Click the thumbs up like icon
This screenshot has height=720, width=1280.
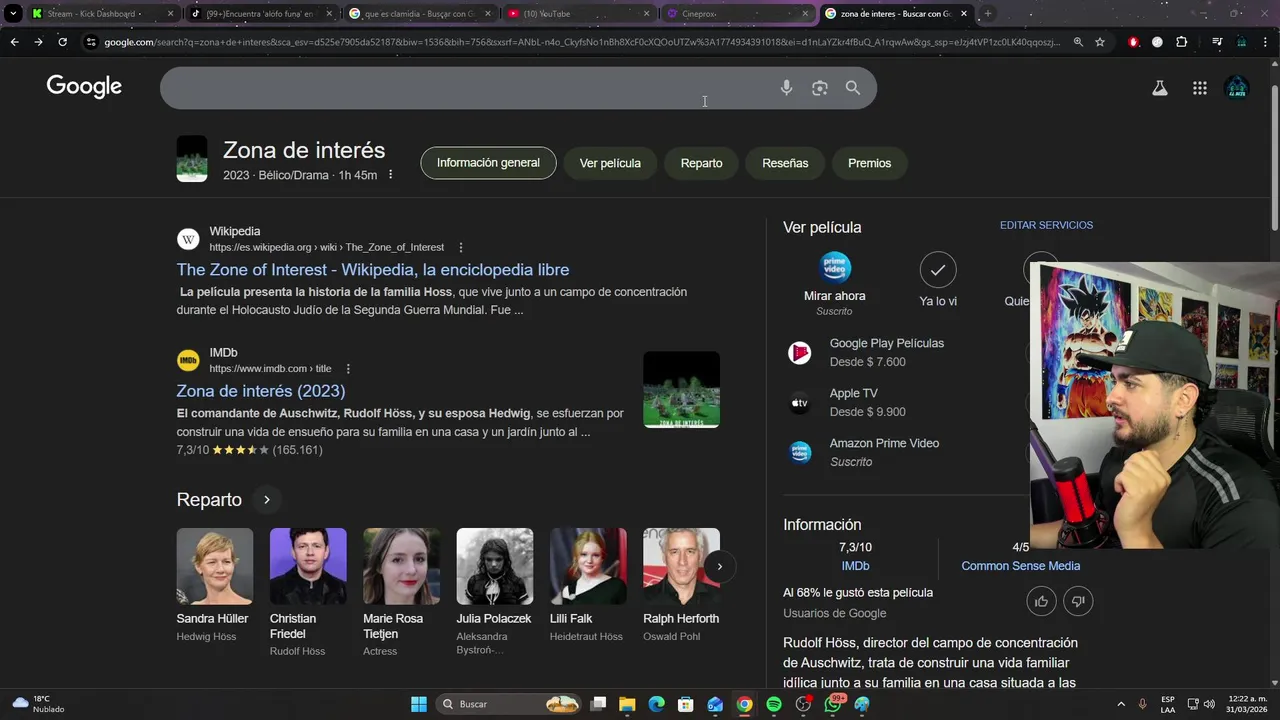pyautogui.click(x=1042, y=601)
